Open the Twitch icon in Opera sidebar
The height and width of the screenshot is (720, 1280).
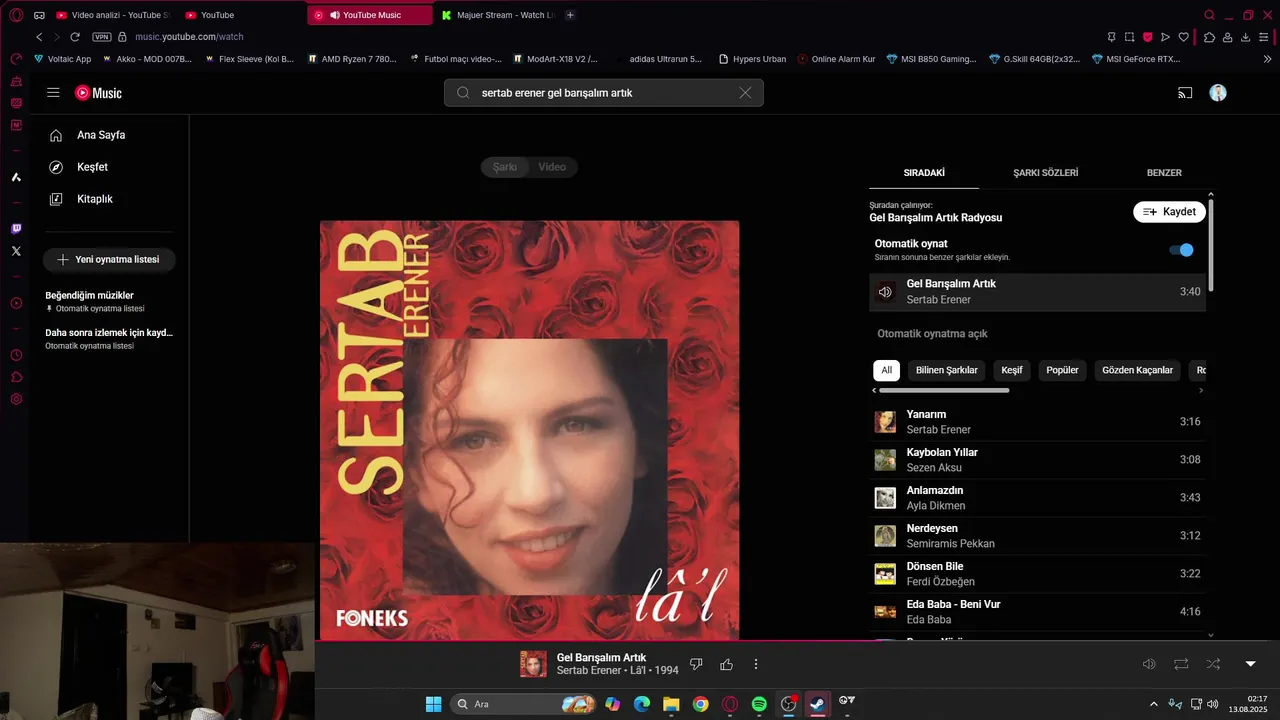point(16,229)
